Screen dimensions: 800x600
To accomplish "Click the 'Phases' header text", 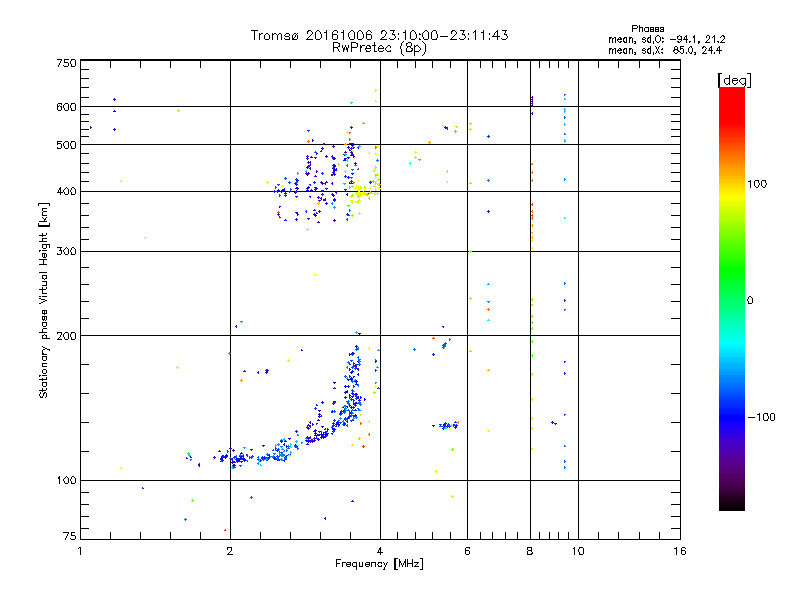I will point(647,29).
